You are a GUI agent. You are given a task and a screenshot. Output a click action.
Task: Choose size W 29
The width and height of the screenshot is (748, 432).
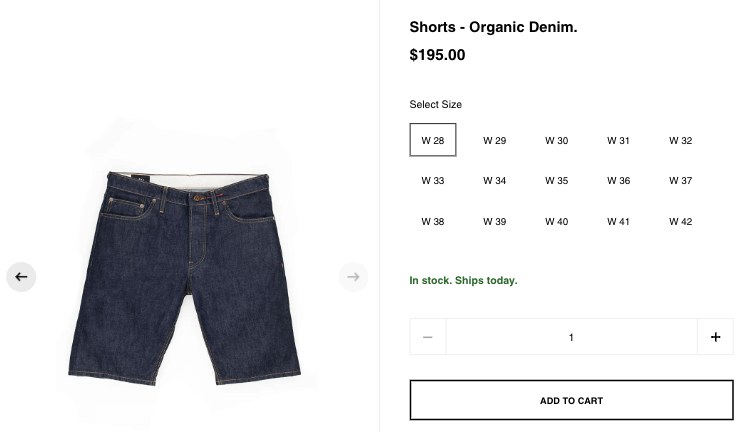[x=495, y=141]
